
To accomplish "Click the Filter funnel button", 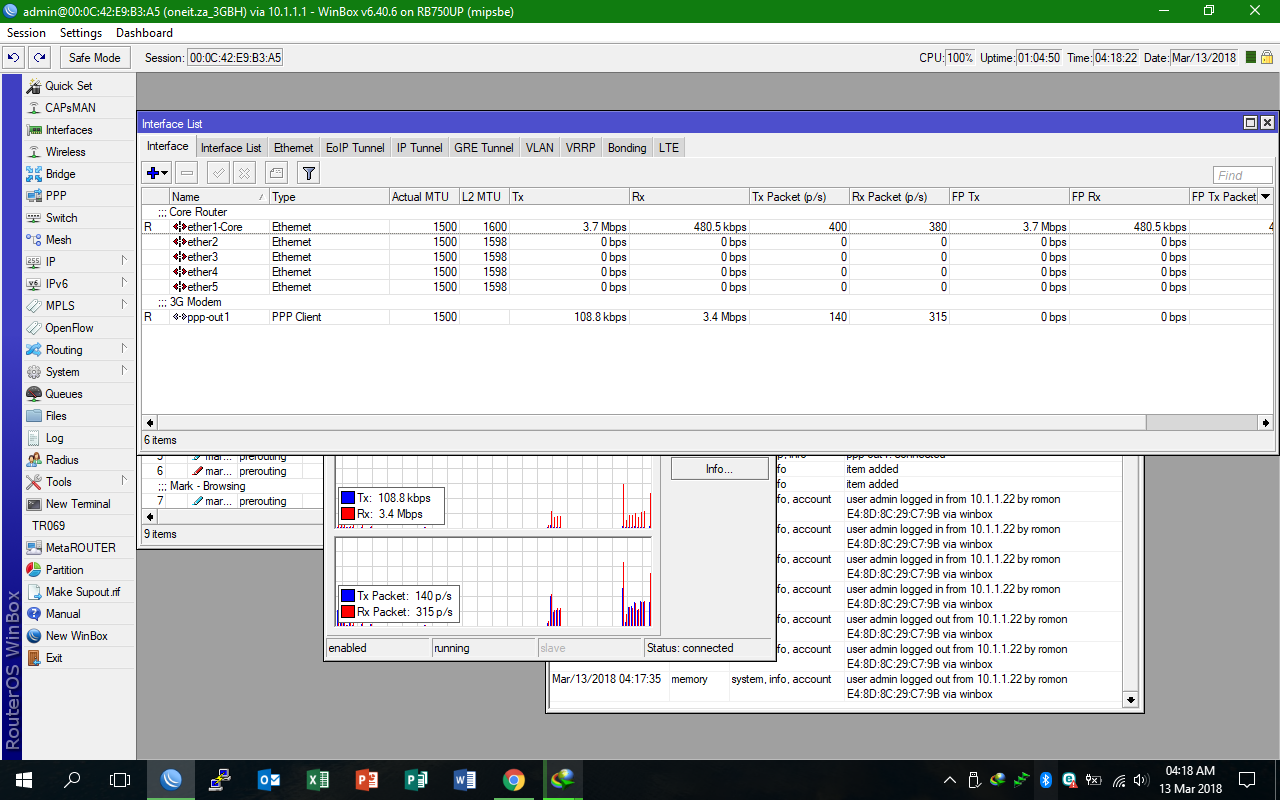I will 309,173.
